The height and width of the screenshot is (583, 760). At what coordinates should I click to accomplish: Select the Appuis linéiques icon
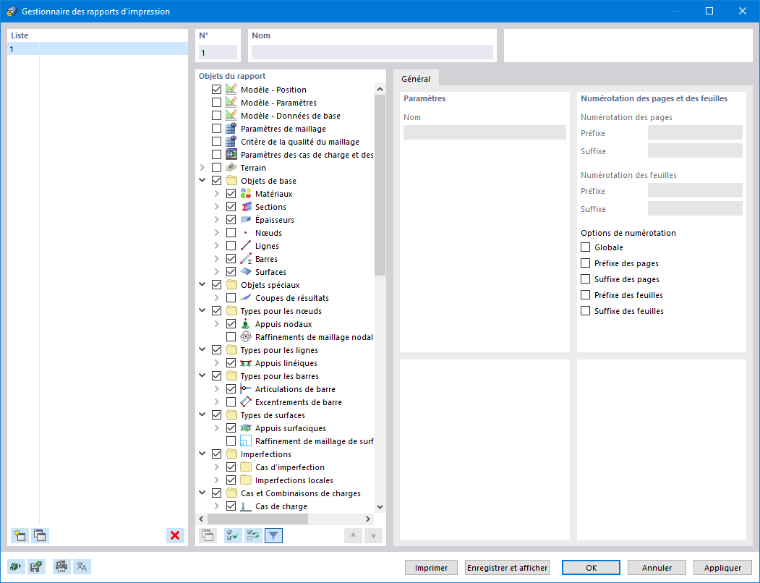pos(246,363)
